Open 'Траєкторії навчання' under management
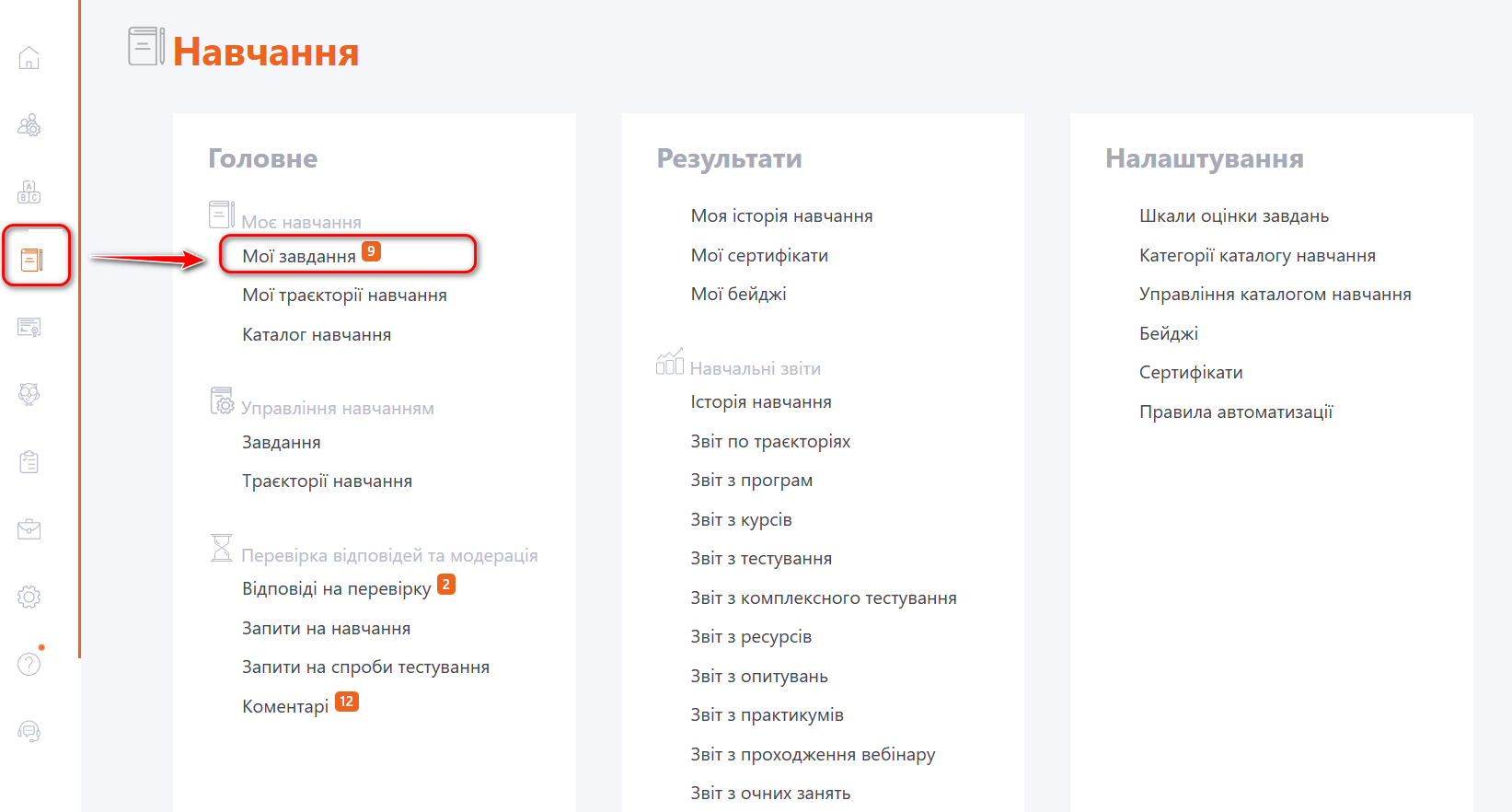Image resolution: width=1512 pixels, height=812 pixels. click(x=327, y=481)
